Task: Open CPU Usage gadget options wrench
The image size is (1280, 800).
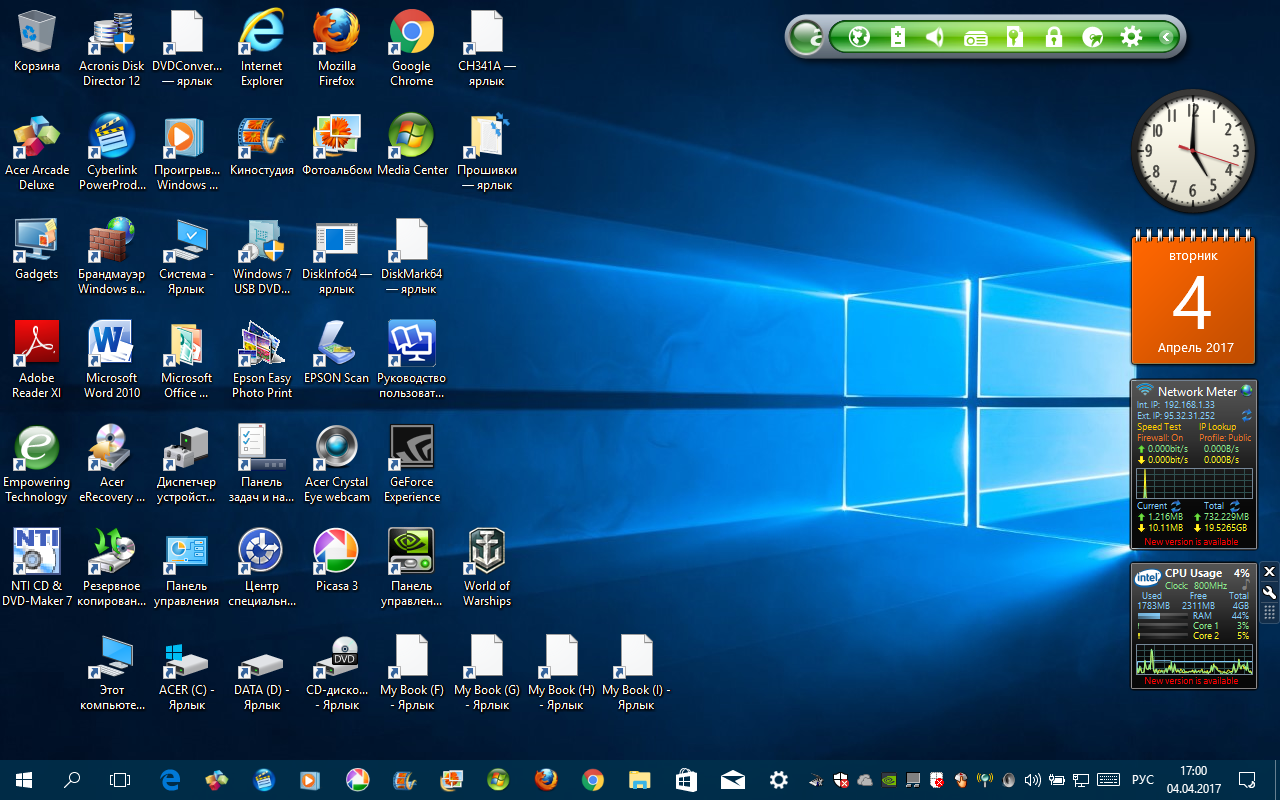Action: click(1270, 592)
